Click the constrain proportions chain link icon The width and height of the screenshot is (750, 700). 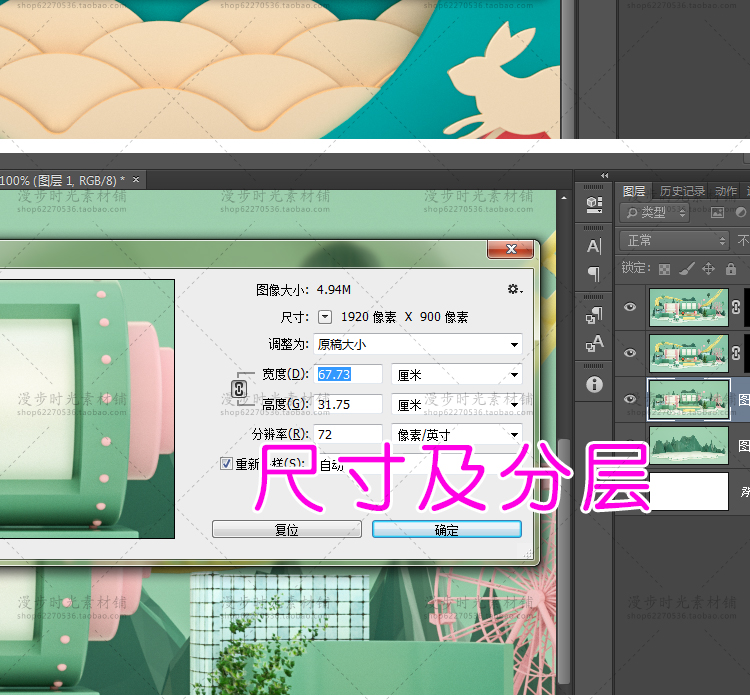(x=240, y=389)
